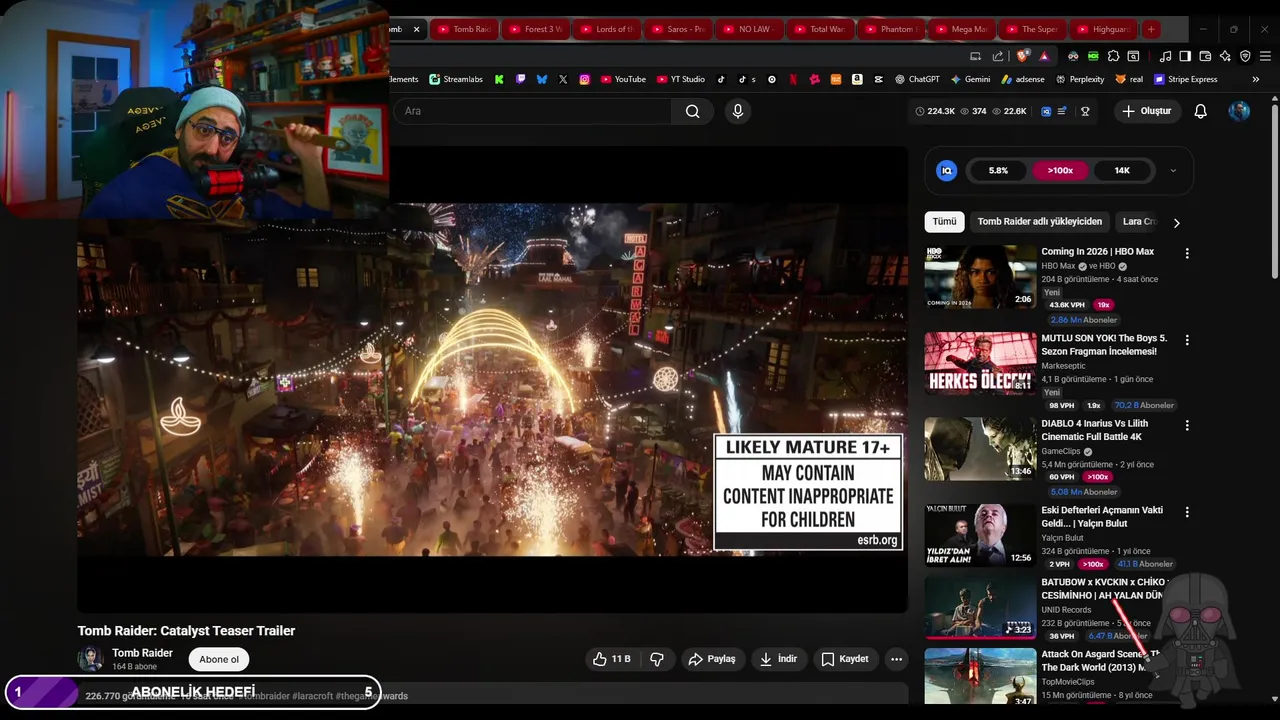
Task: Show more filter chips with right arrow
Action: tap(1176, 222)
